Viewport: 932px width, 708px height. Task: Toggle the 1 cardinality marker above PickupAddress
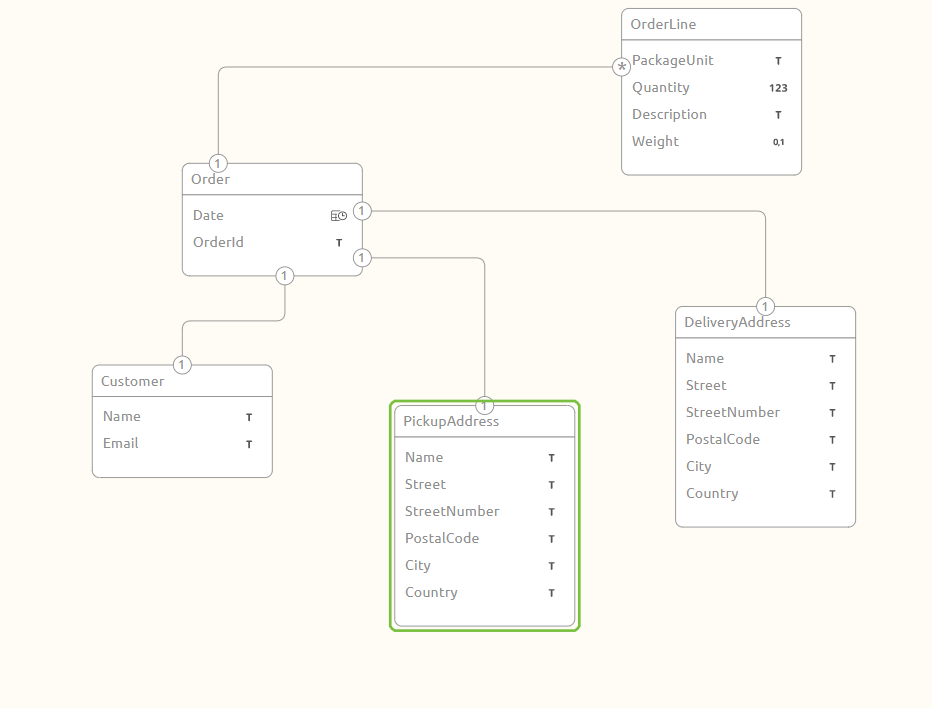(484, 405)
